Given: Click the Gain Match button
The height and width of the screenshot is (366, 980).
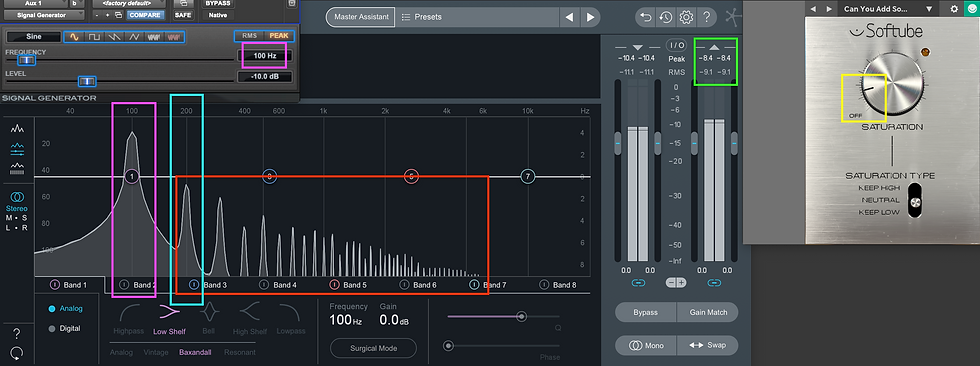Looking at the screenshot, I should coord(708,312).
